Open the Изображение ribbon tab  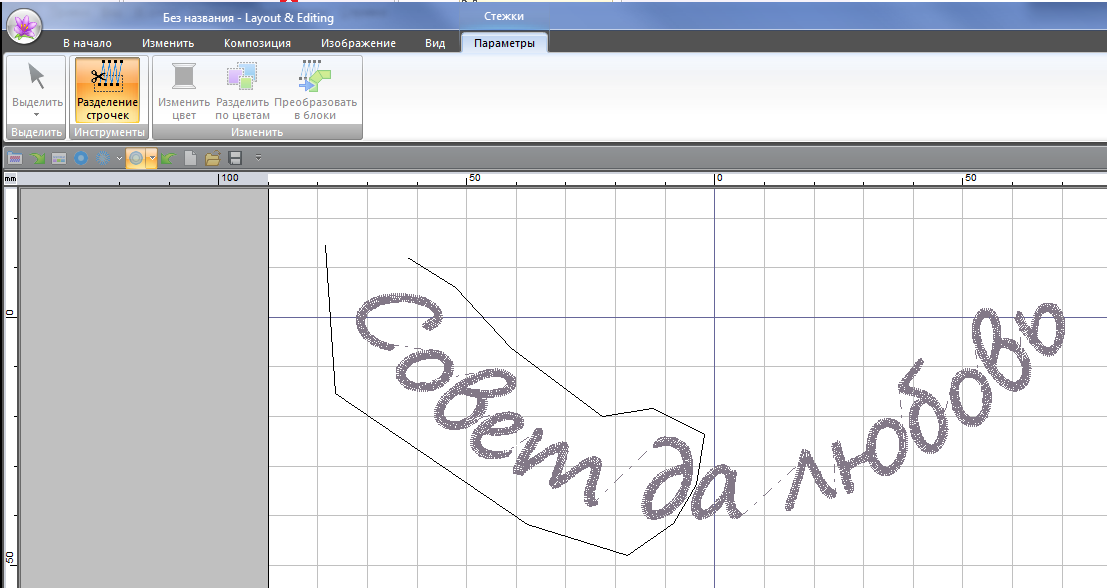(x=358, y=43)
